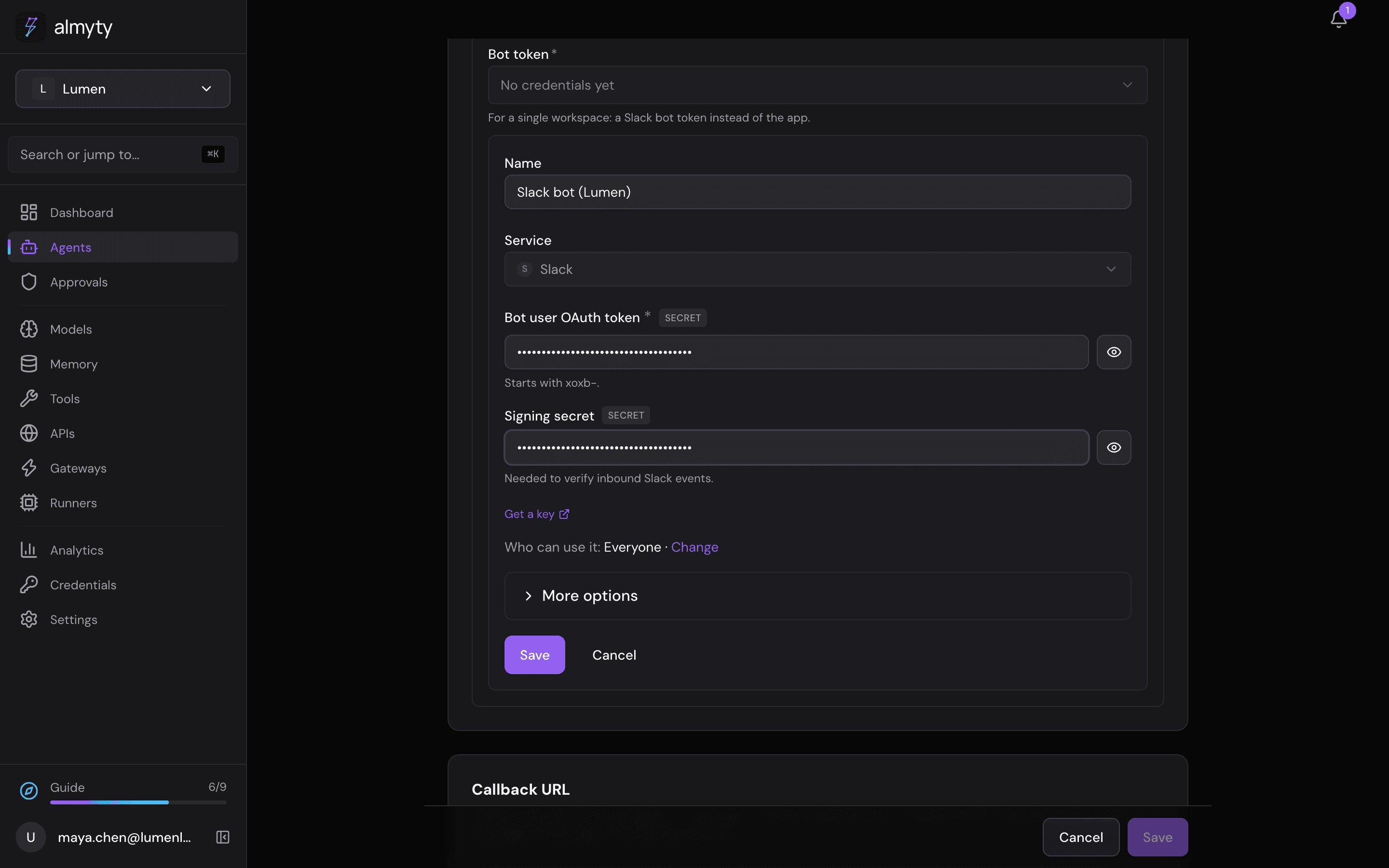1389x868 pixels.
Task: Focus the Signing secret field
Action: (796, 447)
